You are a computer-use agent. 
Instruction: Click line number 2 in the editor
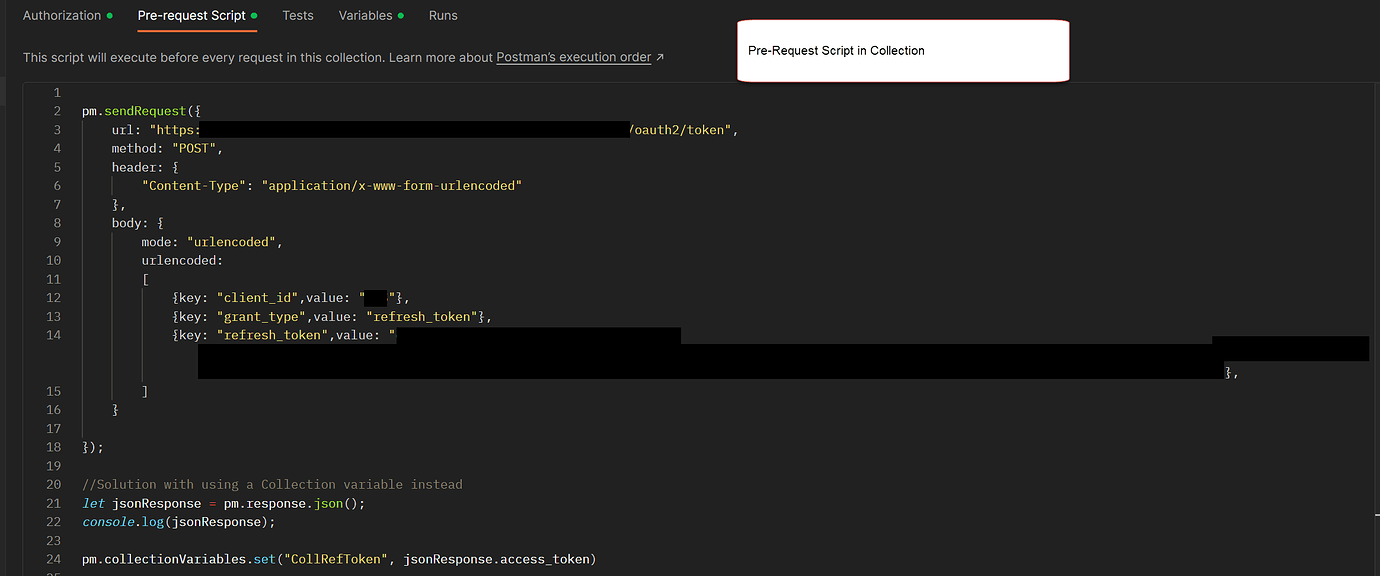[57, 110]
